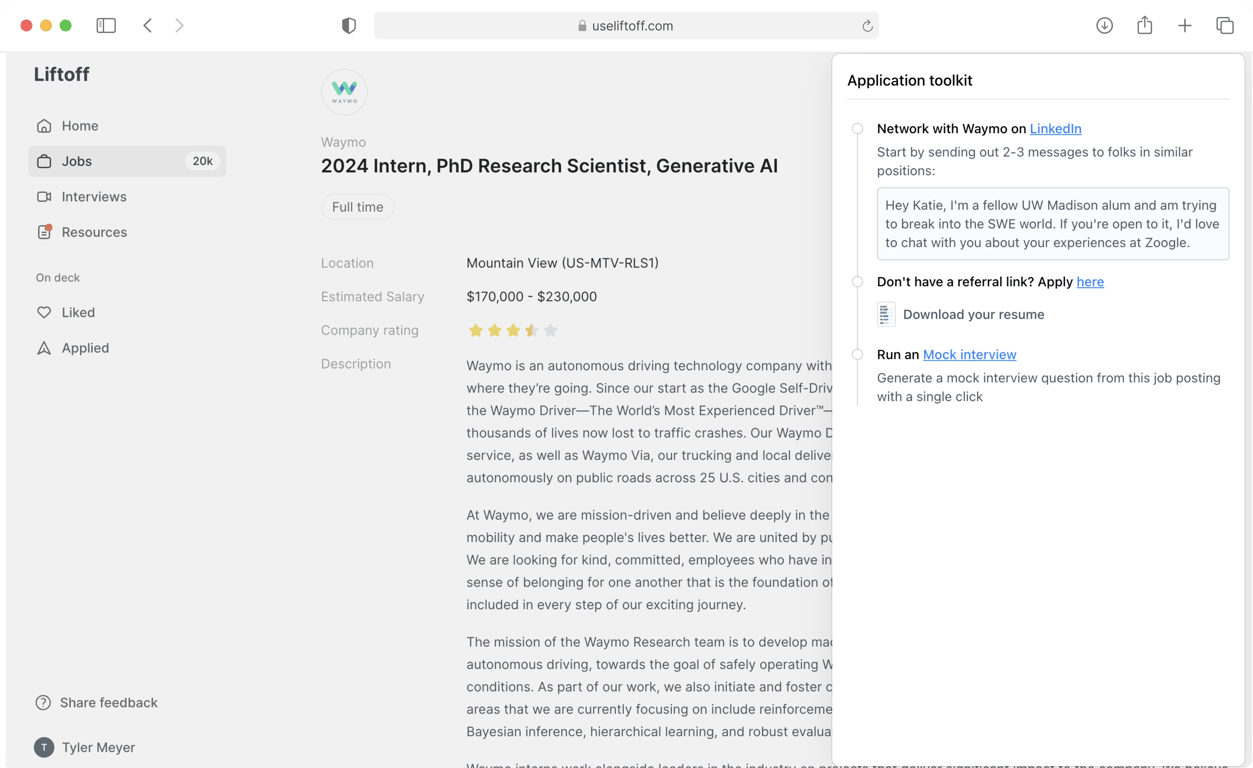The width and height of the screenshot is (1253, 768).
Task: Open a new tab with plus icon
Action: pos(1184,26)
